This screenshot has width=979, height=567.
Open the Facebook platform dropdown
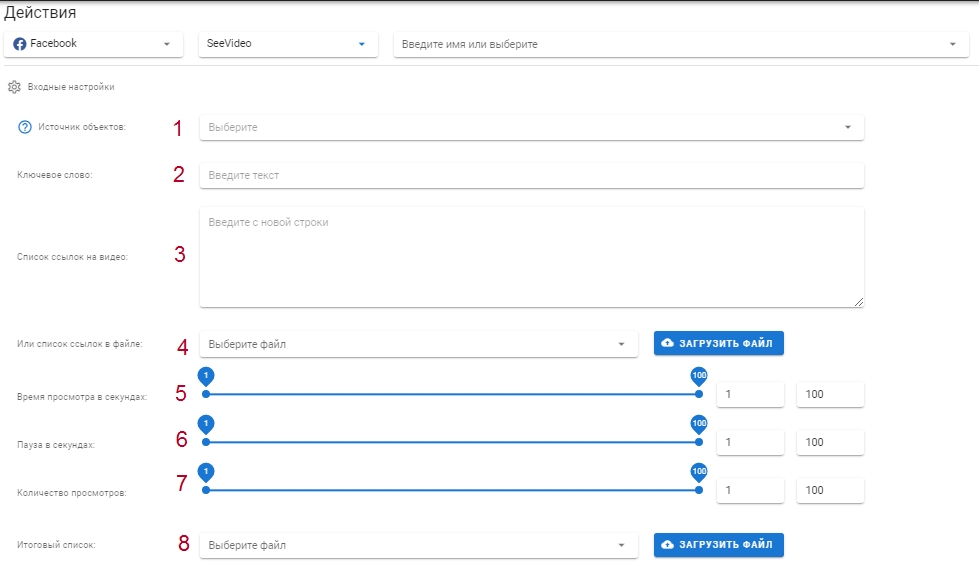[x=94, y=44]
